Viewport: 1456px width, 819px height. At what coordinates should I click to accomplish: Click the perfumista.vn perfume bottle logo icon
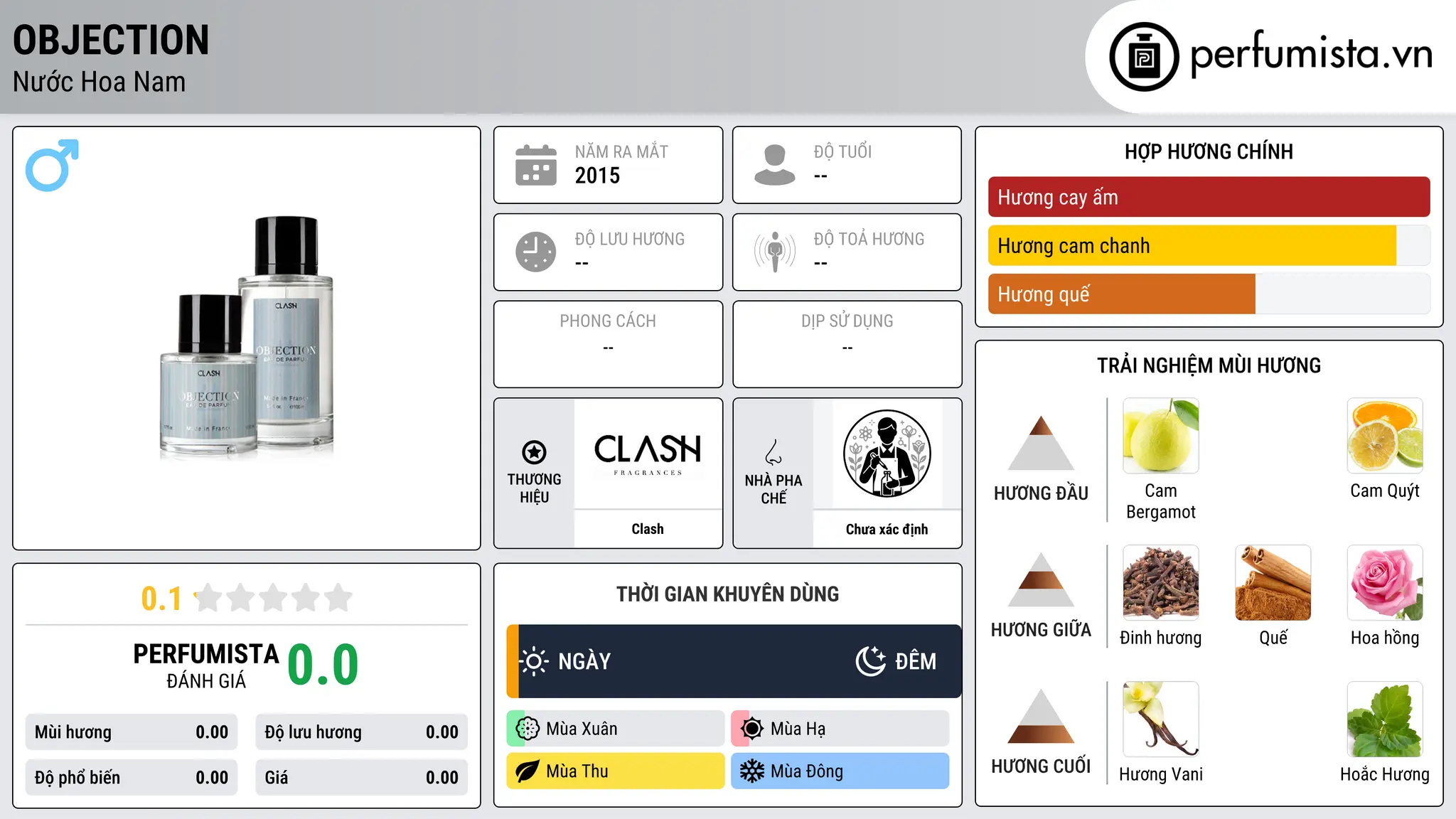pyautogui.click(x=1144, y=57)
